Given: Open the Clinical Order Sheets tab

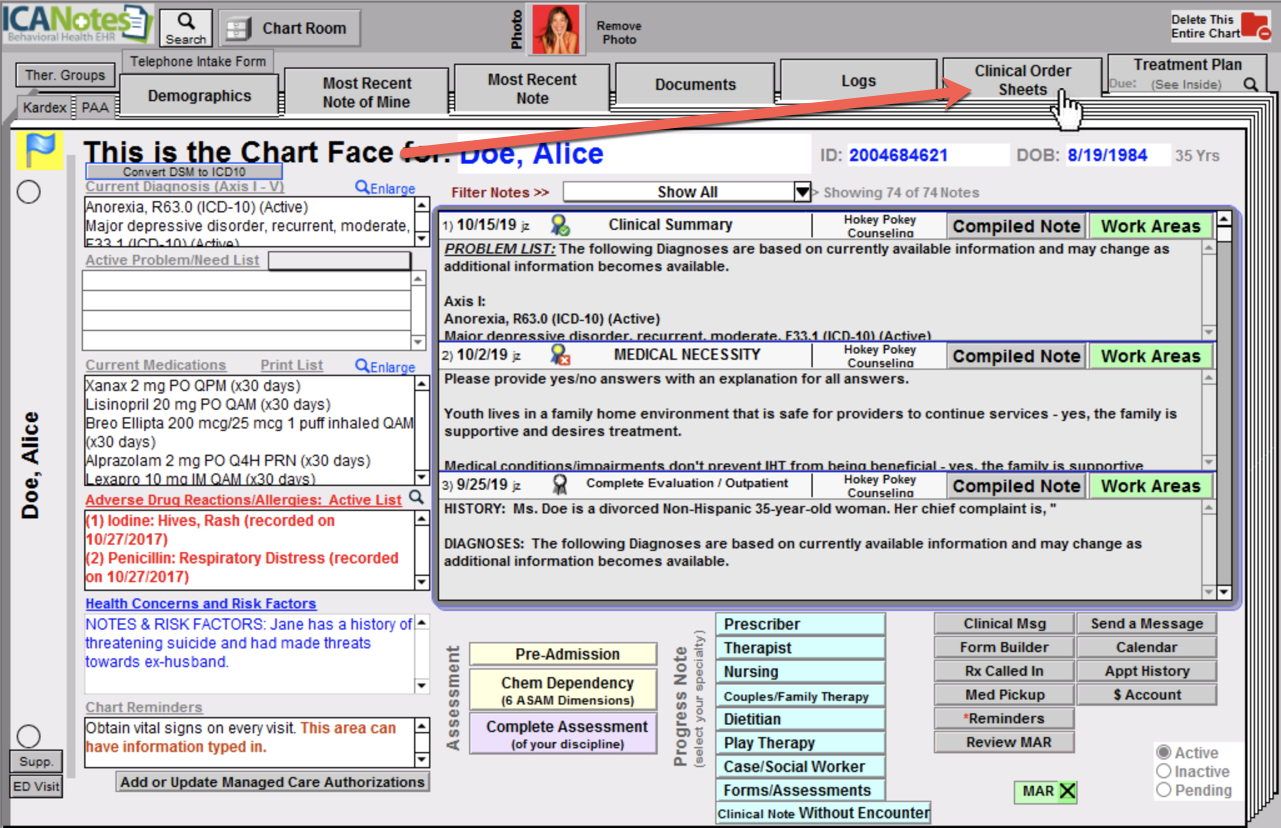Looking at the screenshot, I should (x=1021, y=80).
